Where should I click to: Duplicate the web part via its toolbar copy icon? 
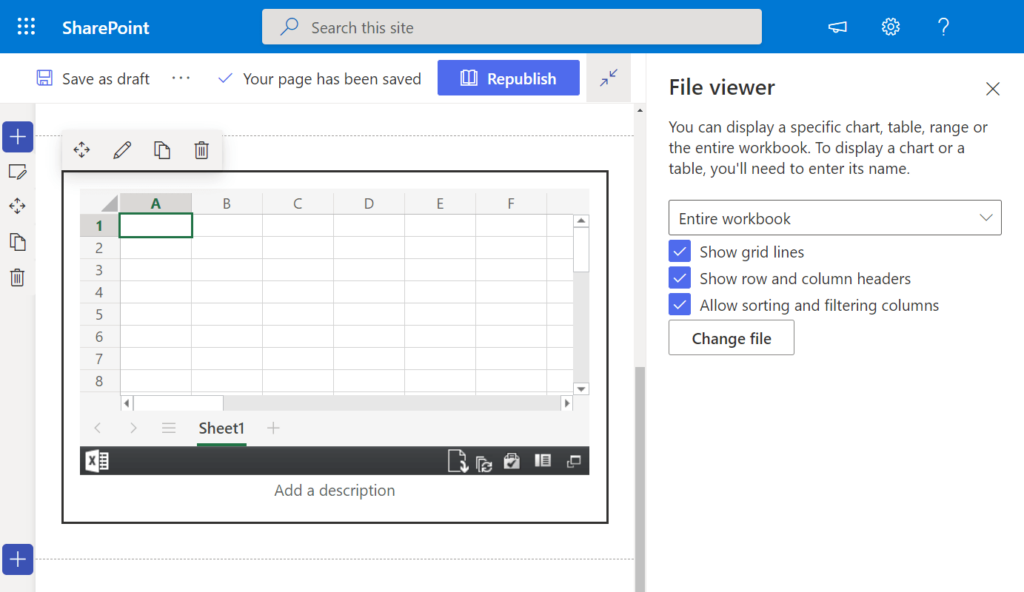pos(162,150)
